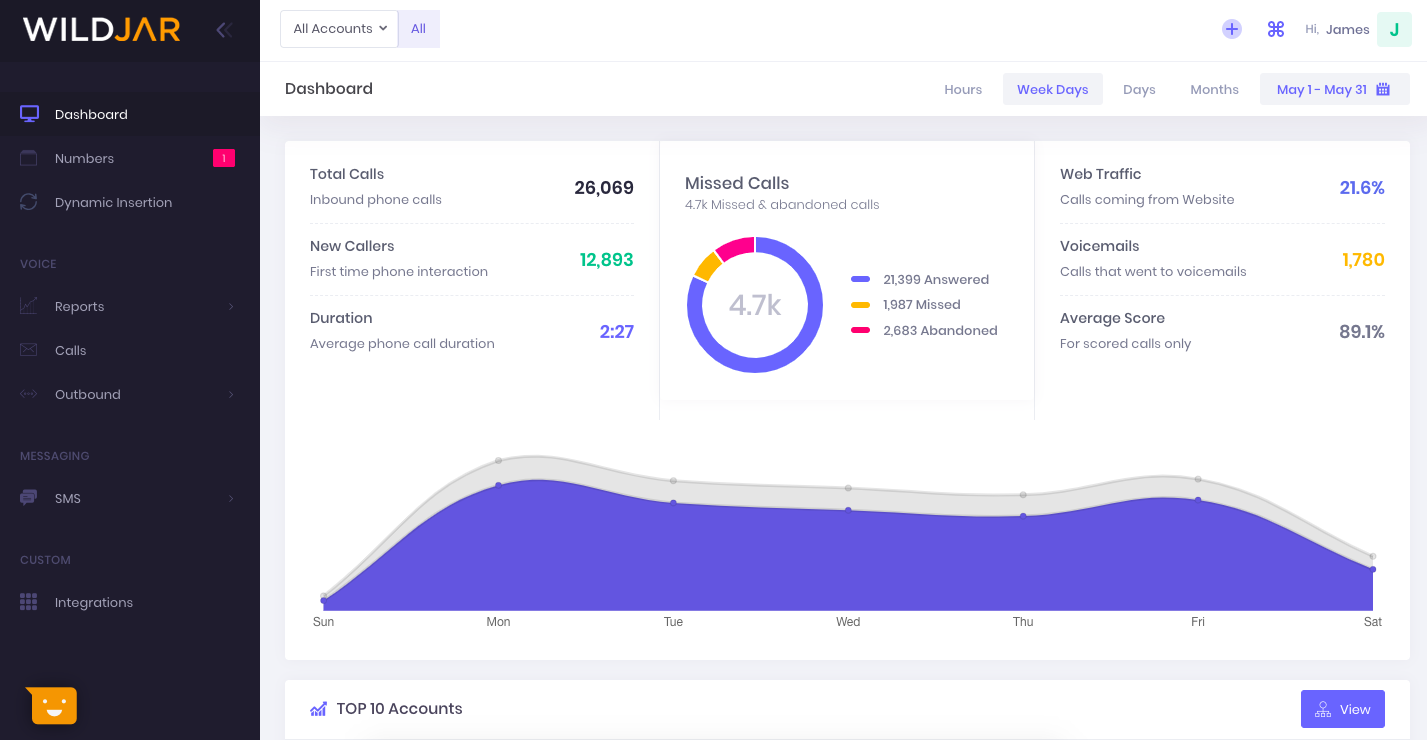Select the Dashboard monitor icon in sidebar
The width and height of the screenshot is (1427, 740).
(29, 113)
